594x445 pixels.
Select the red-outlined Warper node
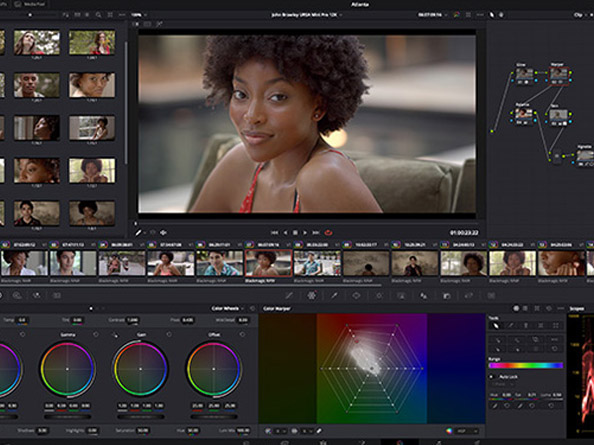tap(559, 75)
